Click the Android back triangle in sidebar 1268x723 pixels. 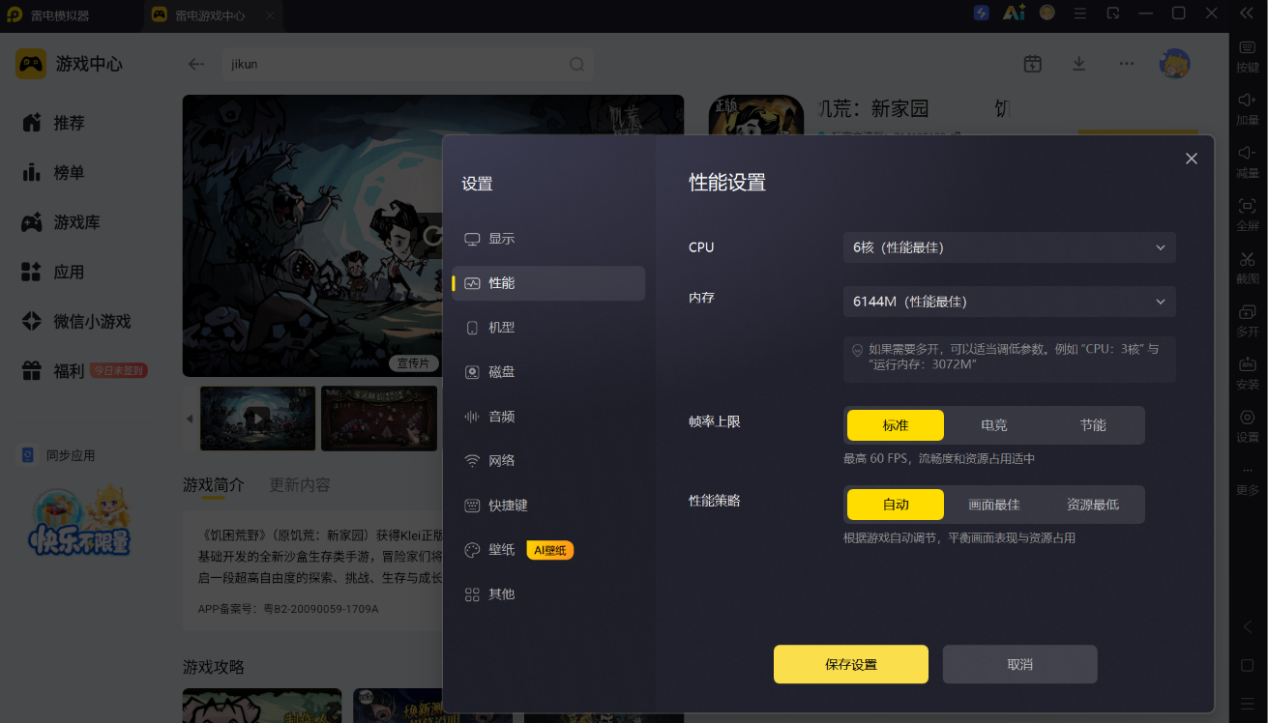1247,627
